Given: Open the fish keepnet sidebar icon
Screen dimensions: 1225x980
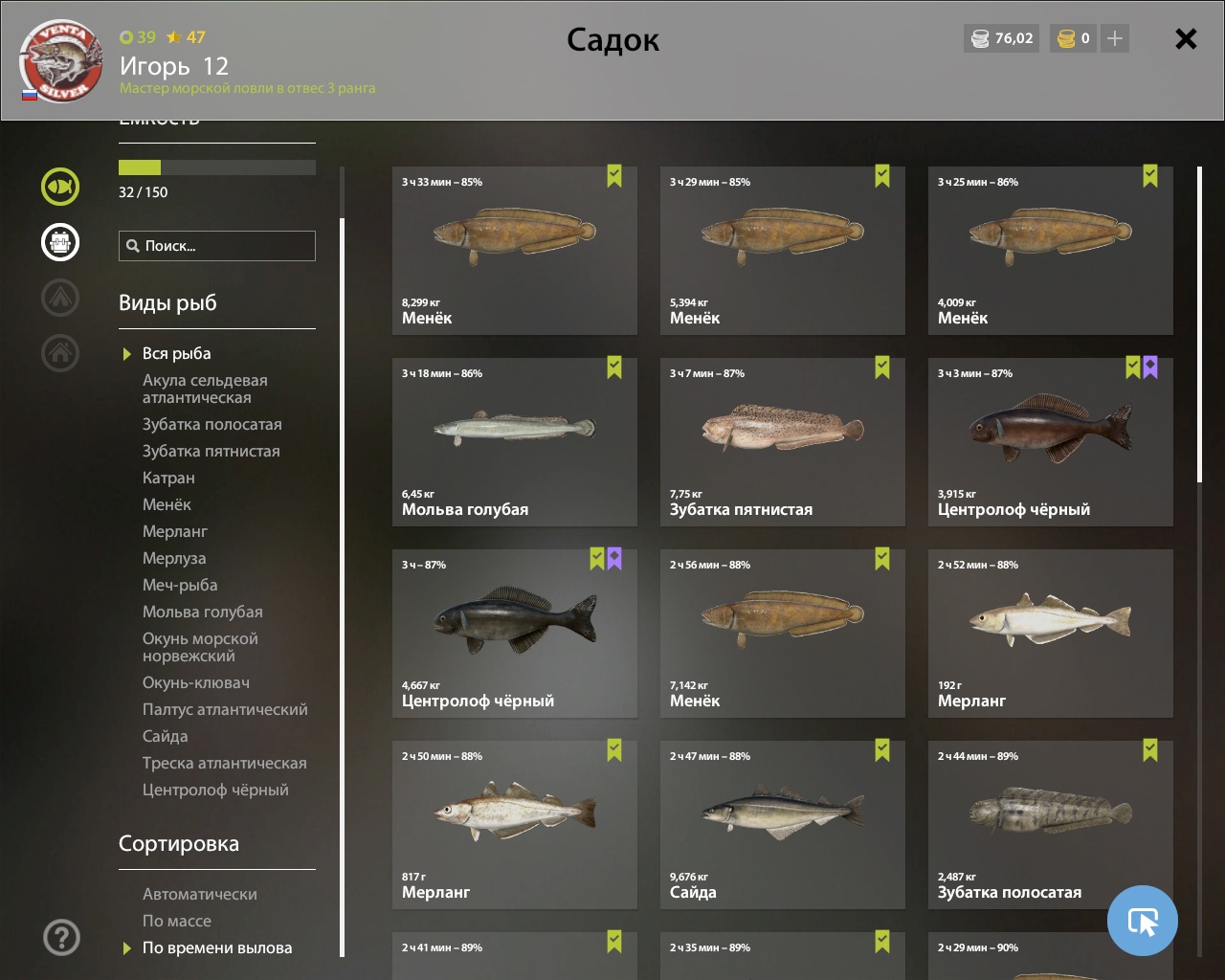Looking at the screenshot, I should 60,187.
